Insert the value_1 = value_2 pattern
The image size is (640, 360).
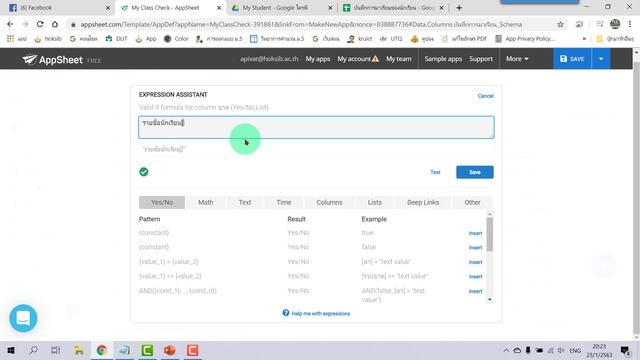click(475, 262)
